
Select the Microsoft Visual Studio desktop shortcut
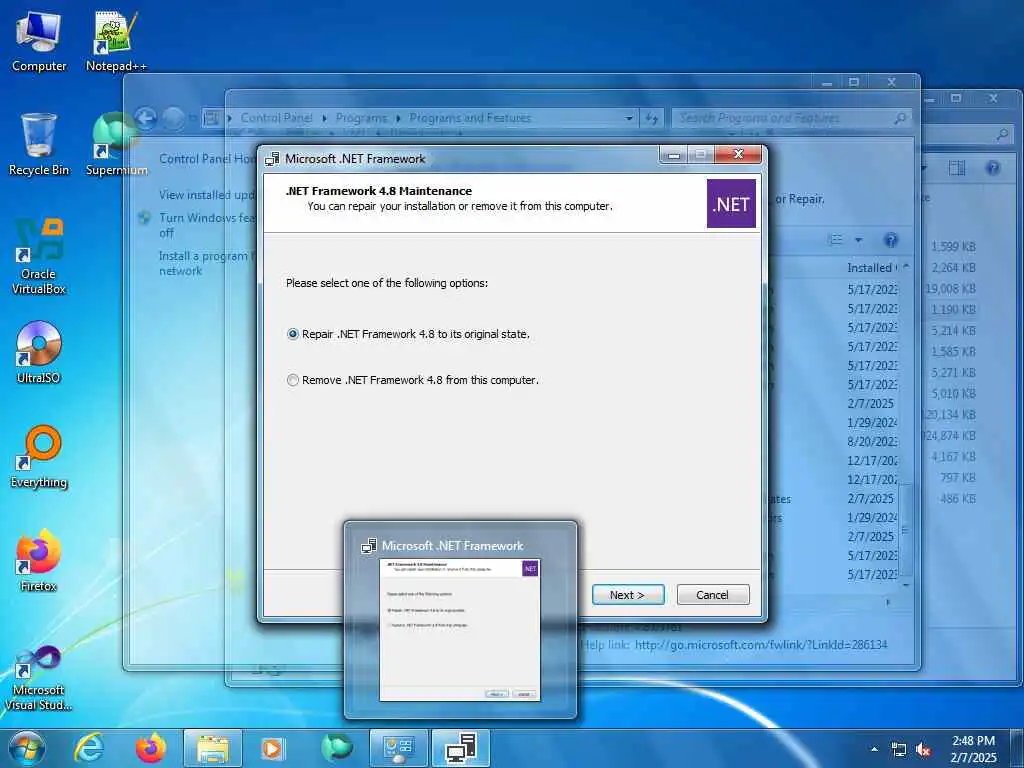[x=39, y=678]
